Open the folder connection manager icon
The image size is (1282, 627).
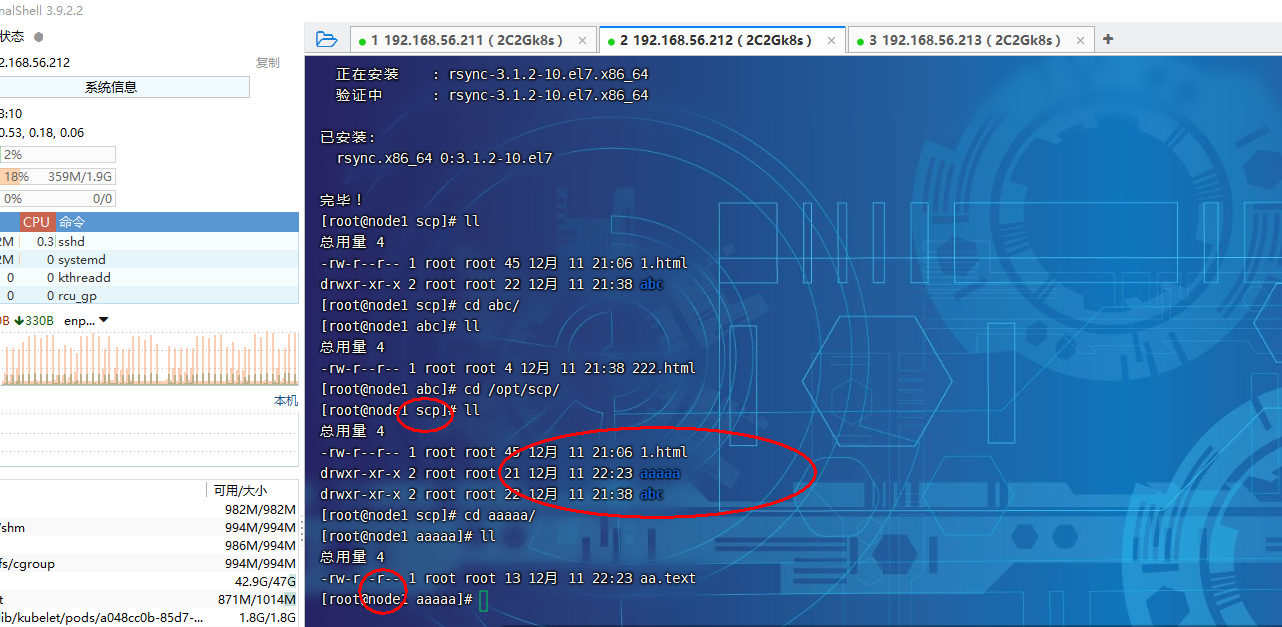click(326, 39)
